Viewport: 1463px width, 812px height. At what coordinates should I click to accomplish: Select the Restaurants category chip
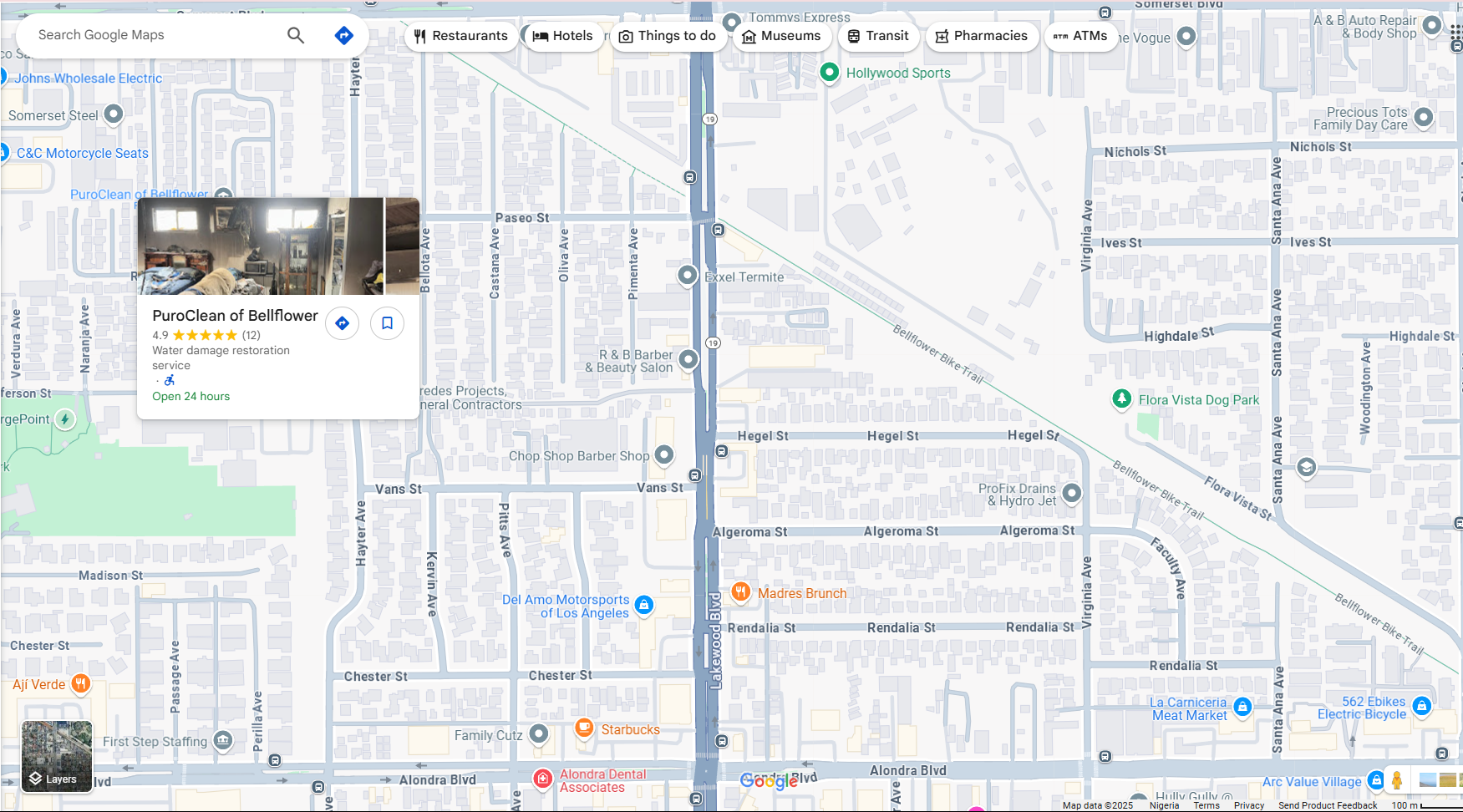pos(461,36)
